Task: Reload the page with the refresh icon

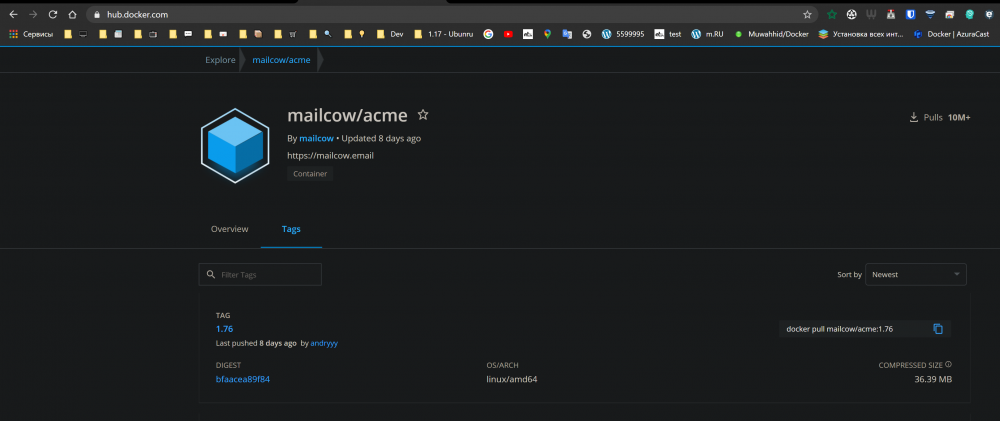Action: click(53, 14)
